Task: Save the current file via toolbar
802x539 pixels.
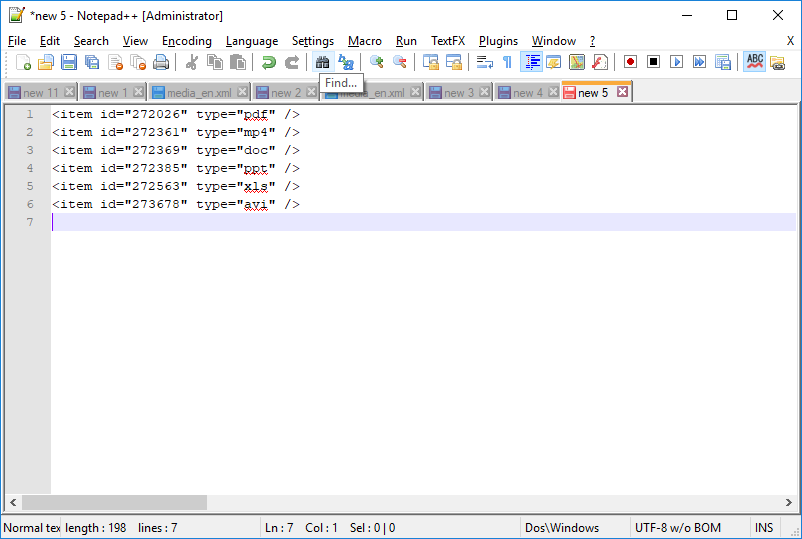Action: click(x=69, y=62)
